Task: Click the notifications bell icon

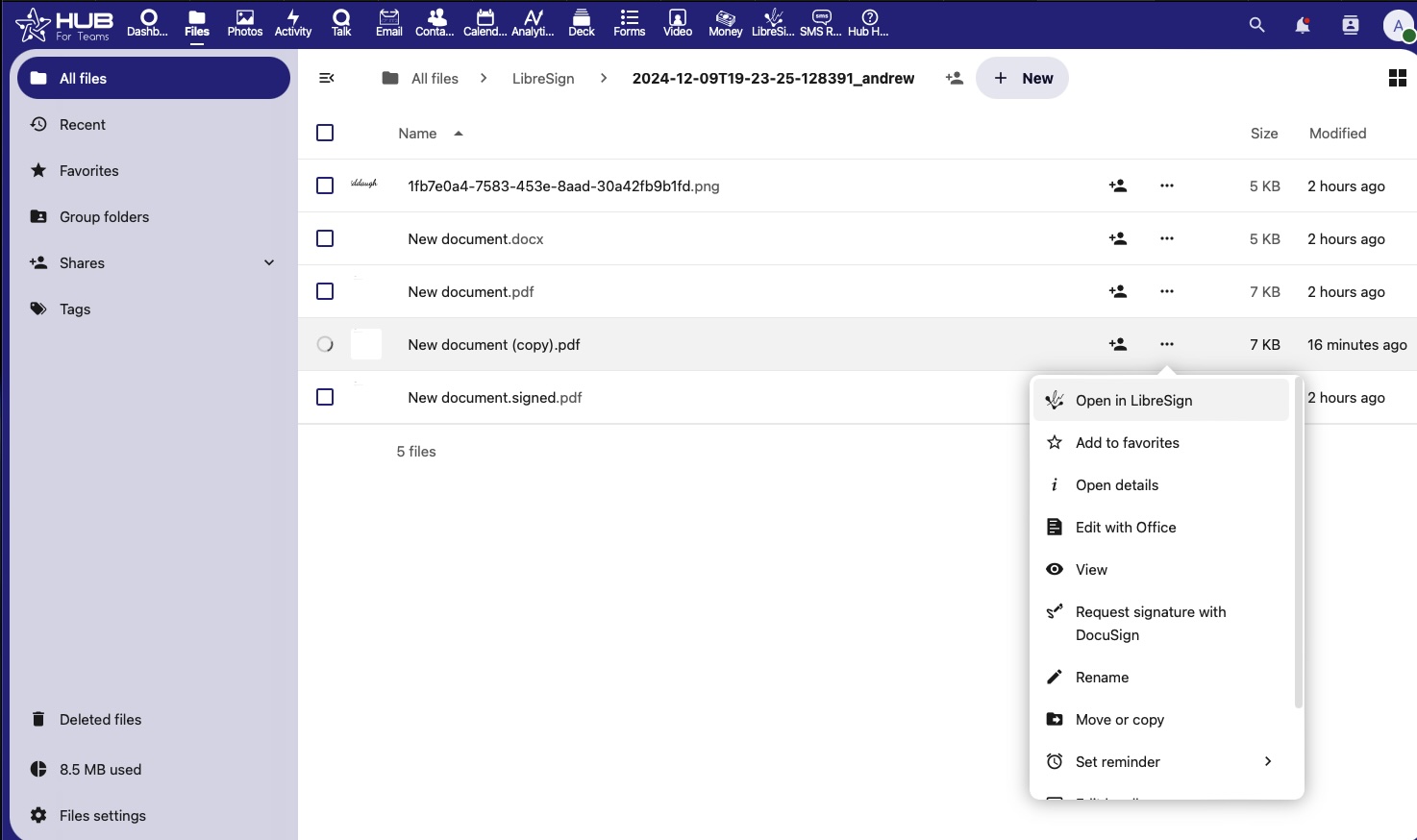Action: (1303, 25)
